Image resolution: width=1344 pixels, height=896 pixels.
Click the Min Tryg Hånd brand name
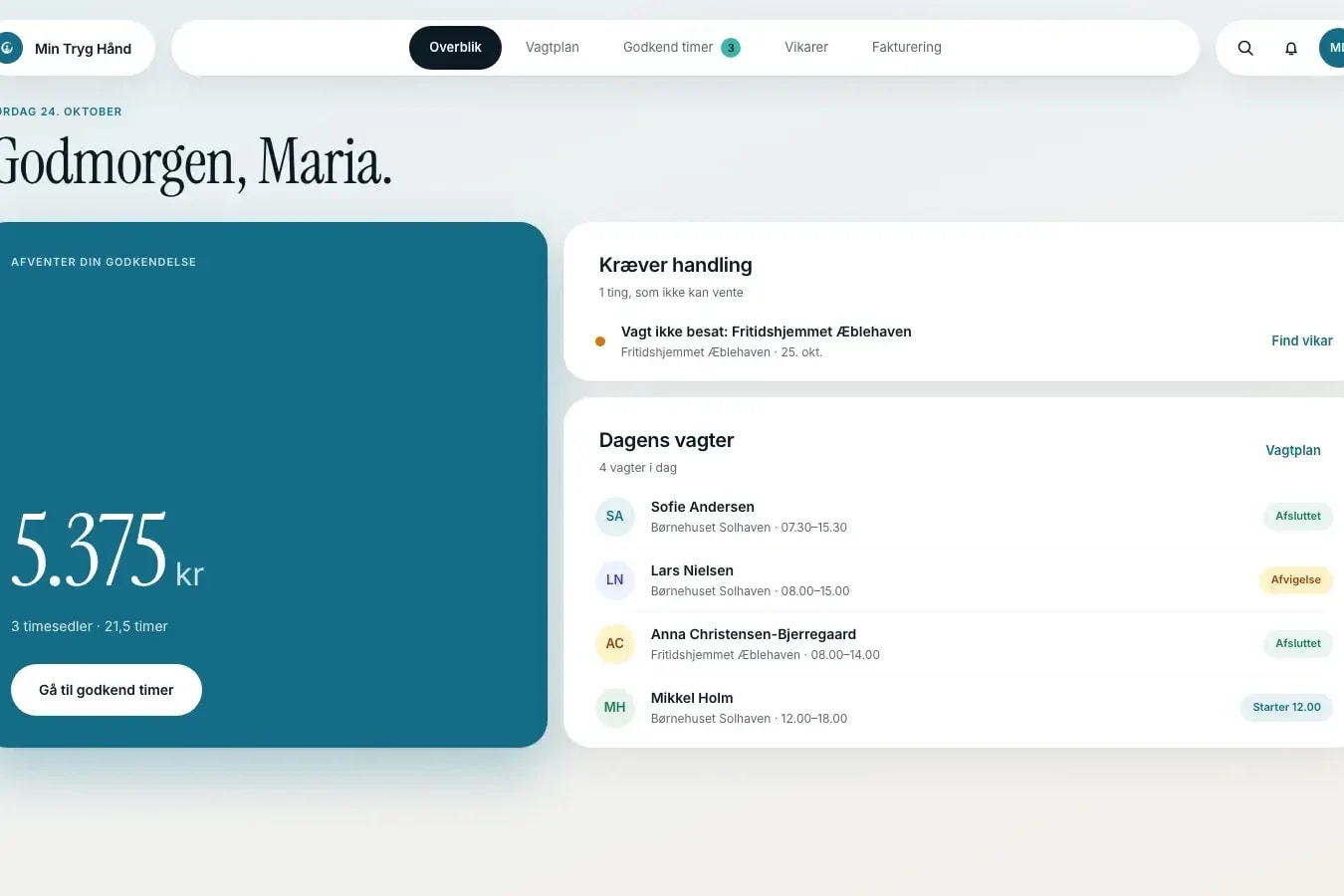pyautogui.click(x=83, y=49)
